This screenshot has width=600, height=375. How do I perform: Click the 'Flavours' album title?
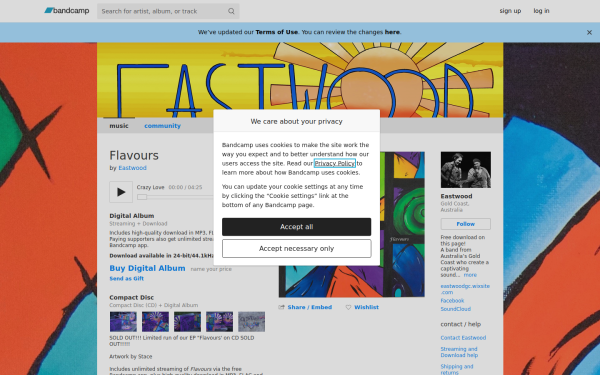(x=134, y=155)
